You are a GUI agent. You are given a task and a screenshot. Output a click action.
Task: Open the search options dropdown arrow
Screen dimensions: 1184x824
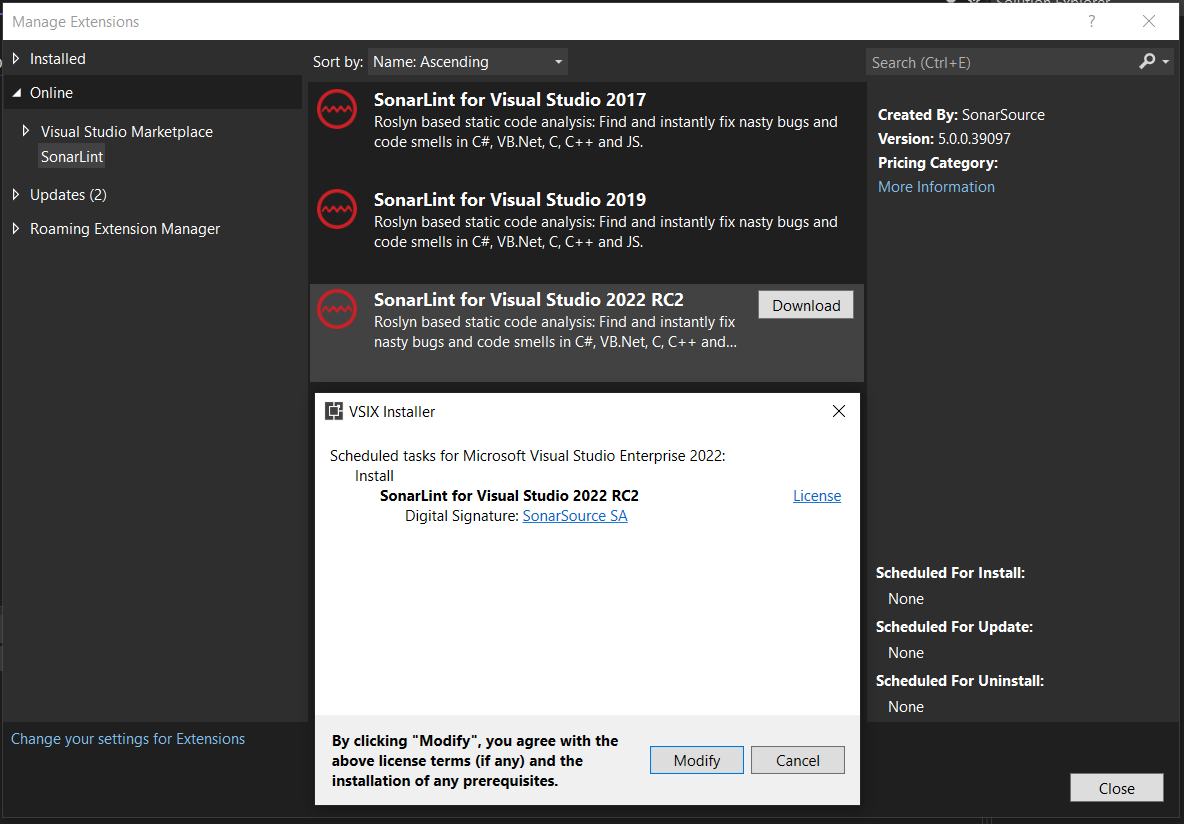point(1167,62)
